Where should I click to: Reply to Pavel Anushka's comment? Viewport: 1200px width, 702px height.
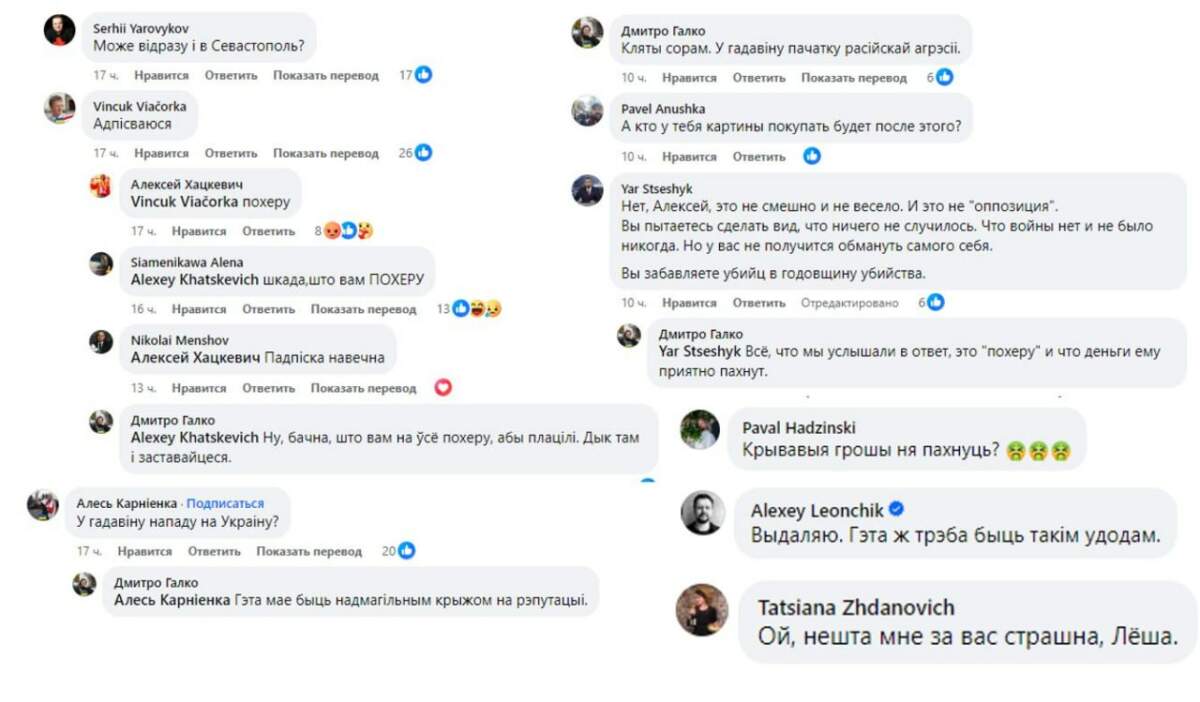[x=758, y=157]
